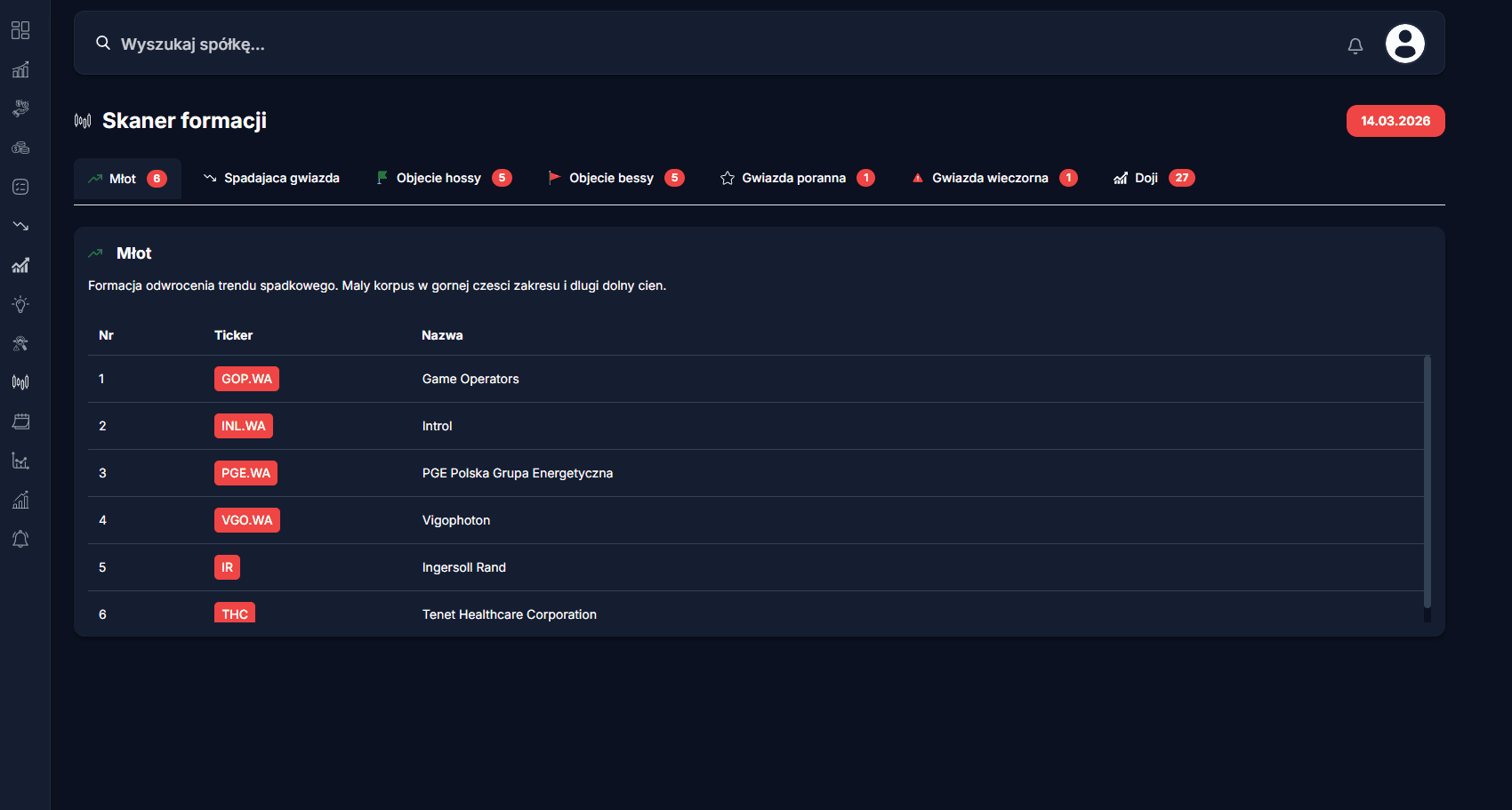
Task: Click the PGE.WA ticker badge
Action: click(245, 473)
